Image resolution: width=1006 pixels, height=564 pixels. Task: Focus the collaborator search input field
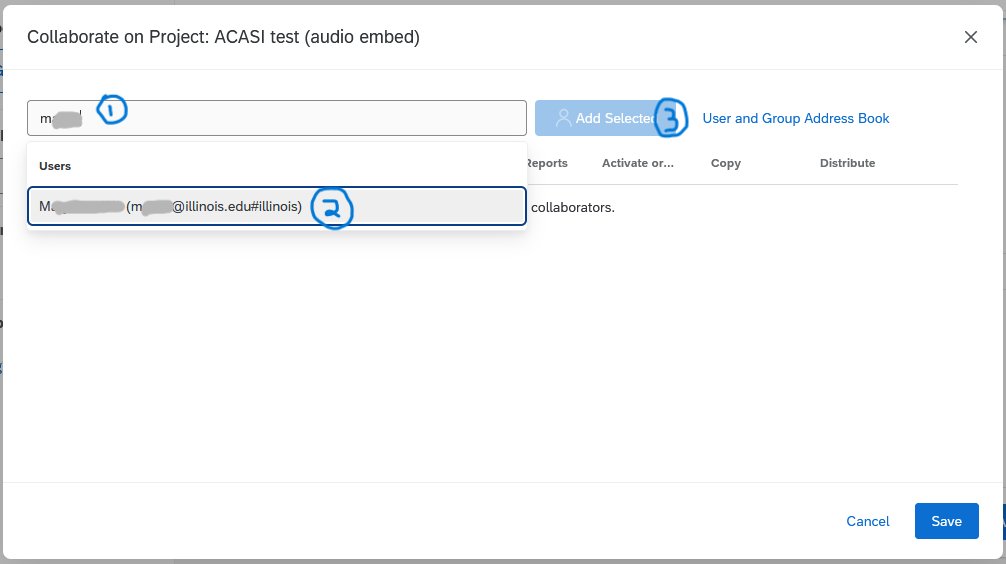300,118
